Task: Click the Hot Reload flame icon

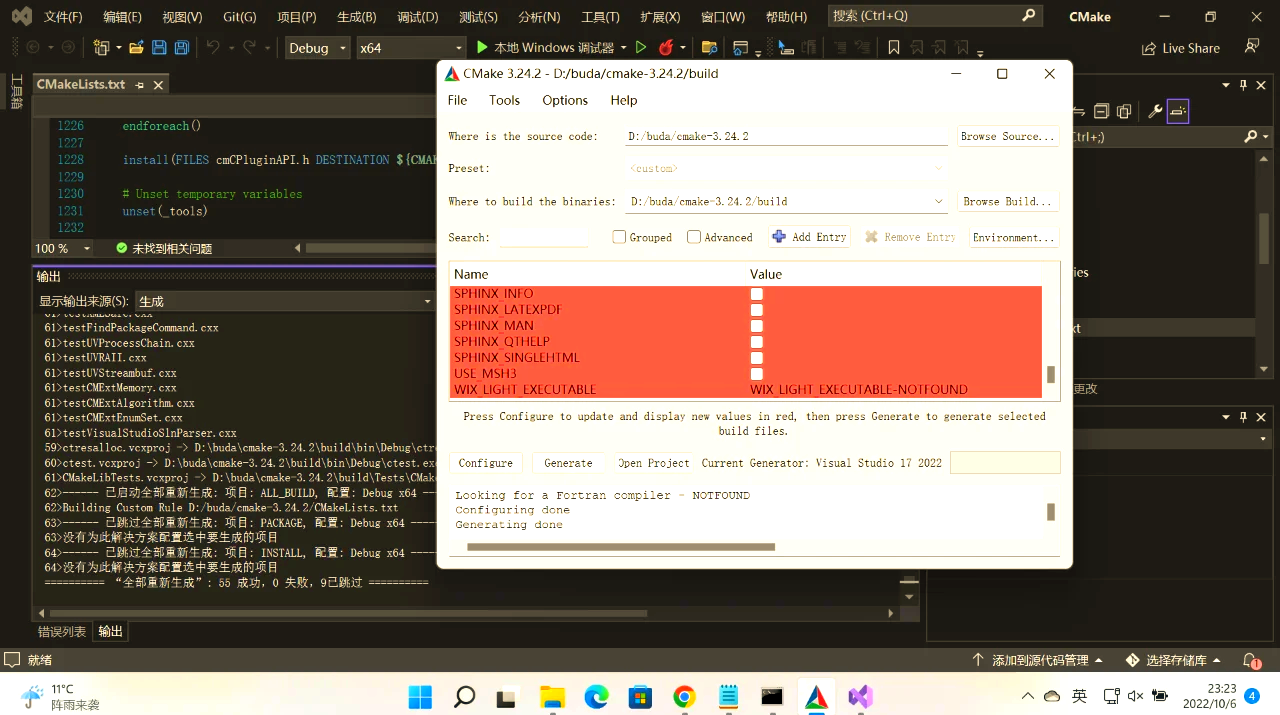Action: click(666, 48)
